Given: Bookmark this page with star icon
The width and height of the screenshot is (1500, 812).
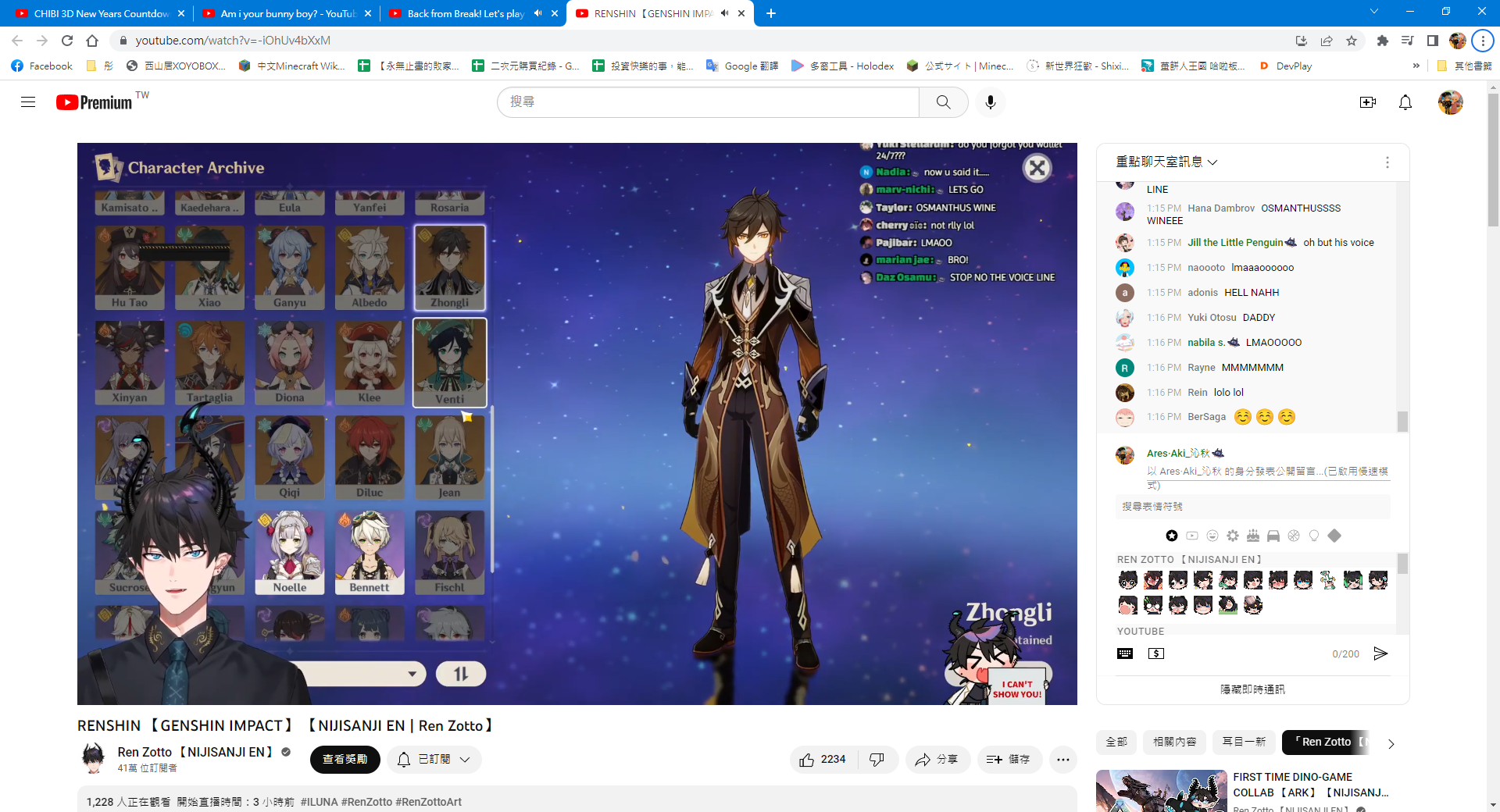Looking at the screenshot, I should [1352, 41].
